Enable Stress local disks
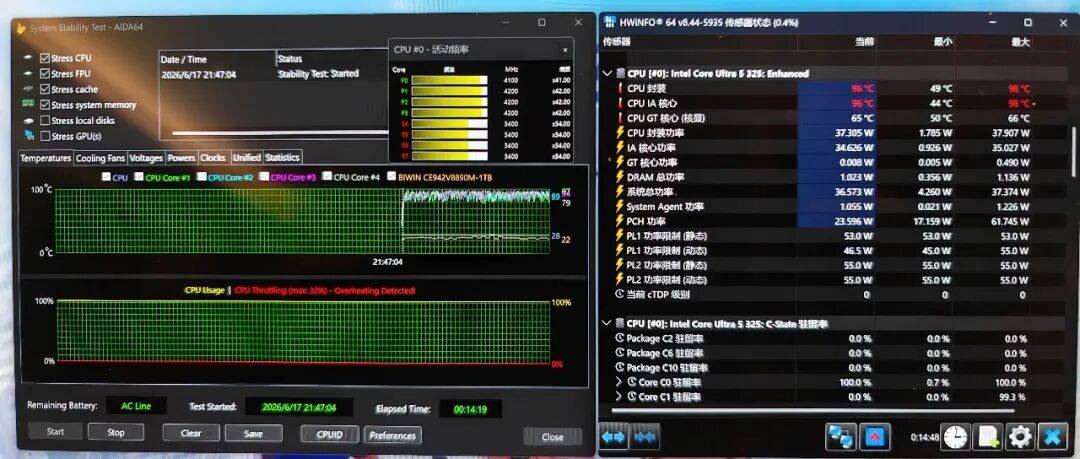 click(x=45, y=121)
